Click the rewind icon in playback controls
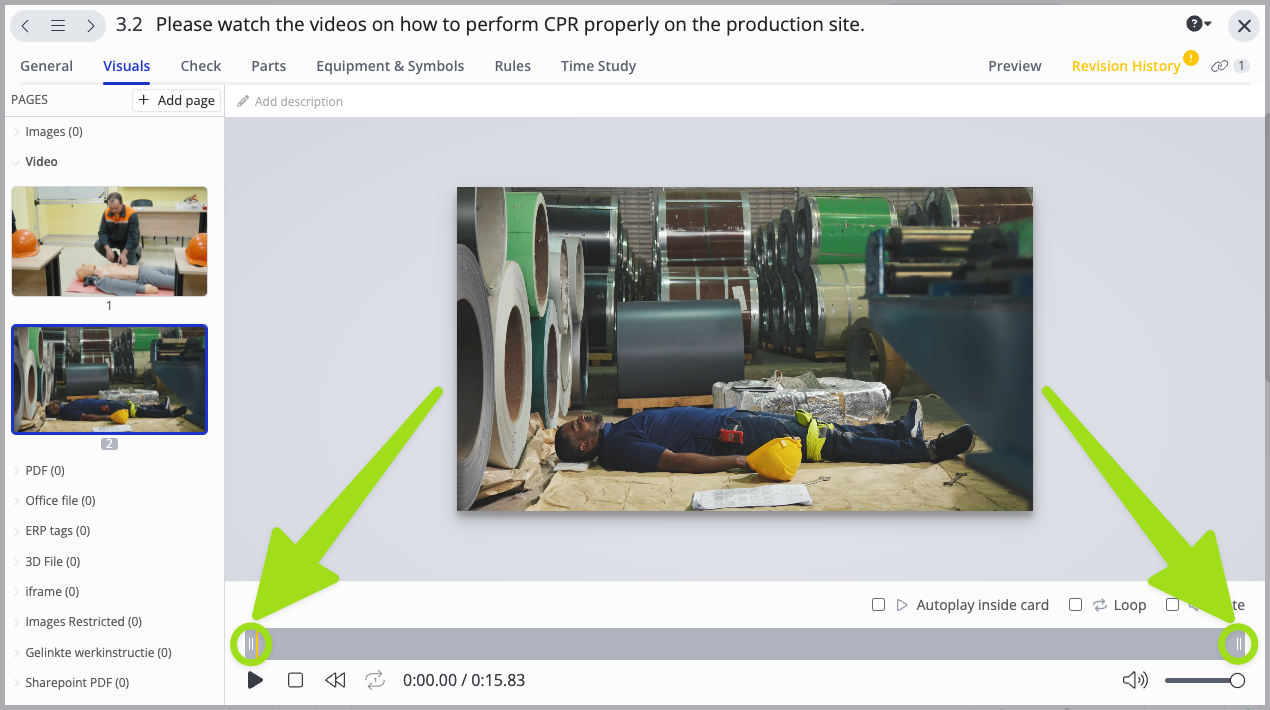The height and width of the screenshot is (710, 1270). [x=335, y=680]
